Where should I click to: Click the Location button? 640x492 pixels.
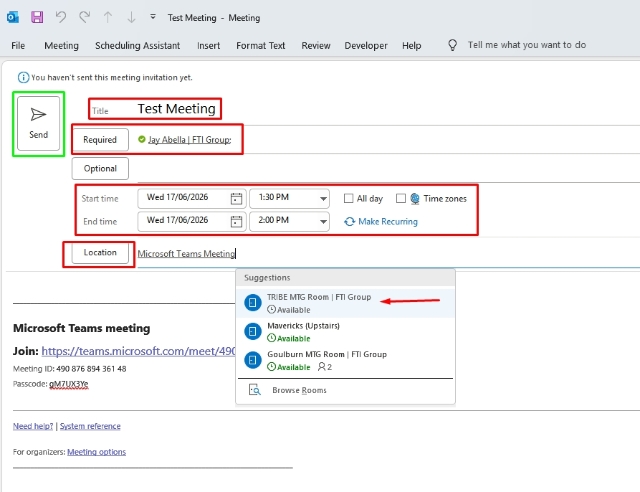[100, 253]
